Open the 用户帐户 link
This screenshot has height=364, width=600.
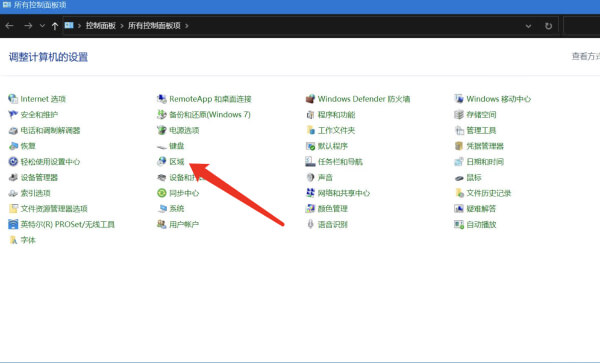tap(184, 224)
